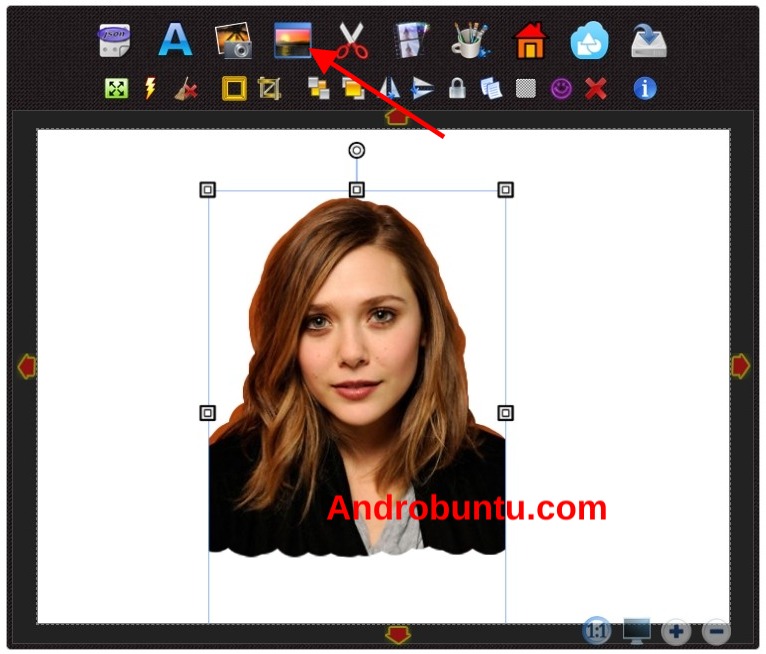Click the broom clear icon

click(186, 89)
